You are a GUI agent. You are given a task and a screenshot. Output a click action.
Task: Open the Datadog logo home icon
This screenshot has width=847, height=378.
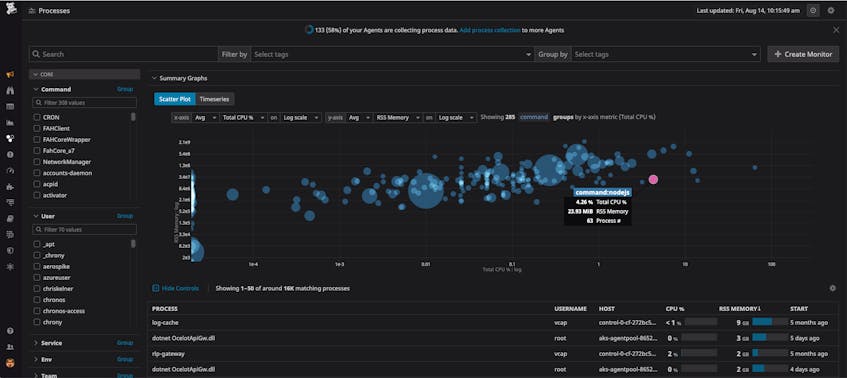coord(10,8)
